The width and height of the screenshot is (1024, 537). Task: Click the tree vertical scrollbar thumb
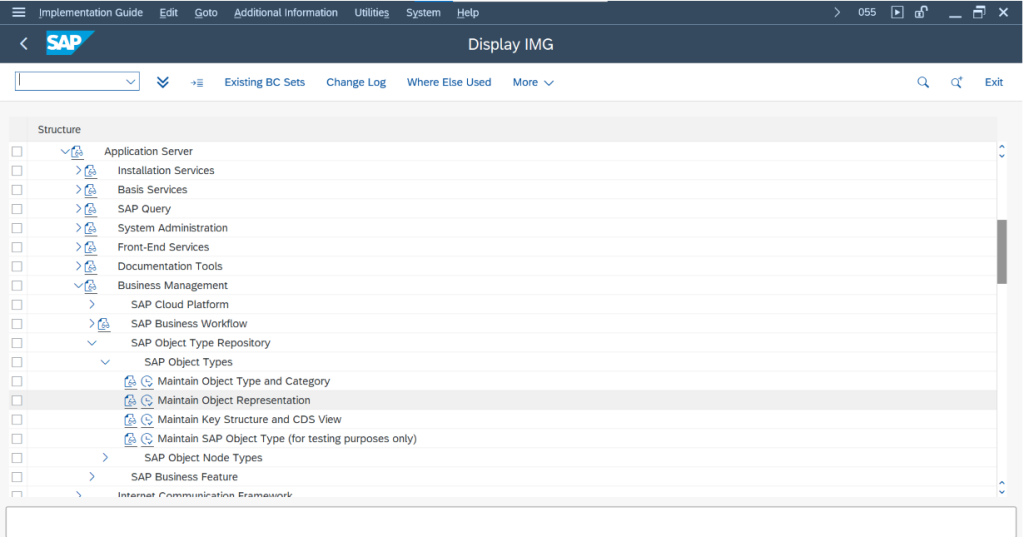(x=1002, y=252)
